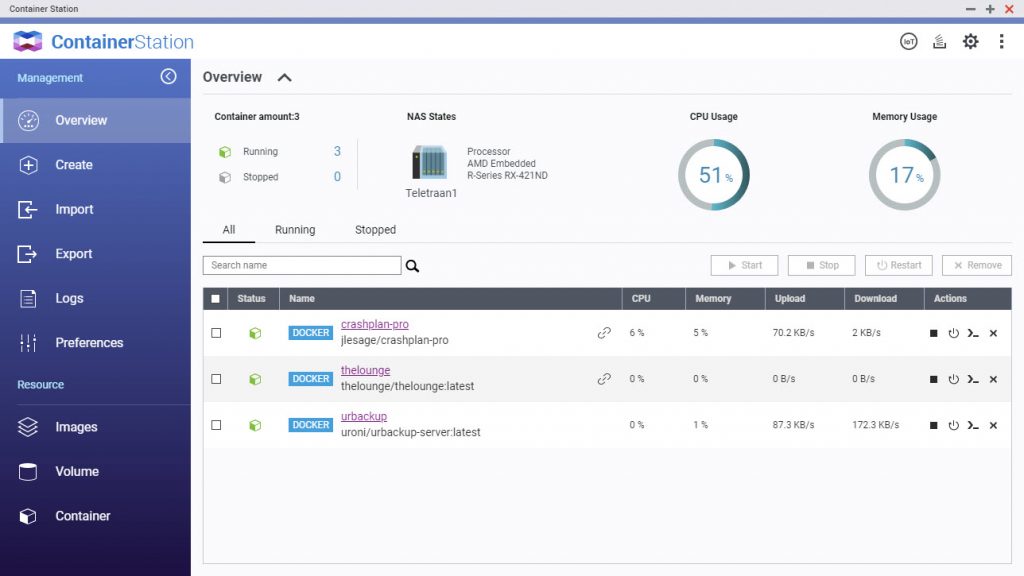Open the IoT icon in header

coord(908,42)
